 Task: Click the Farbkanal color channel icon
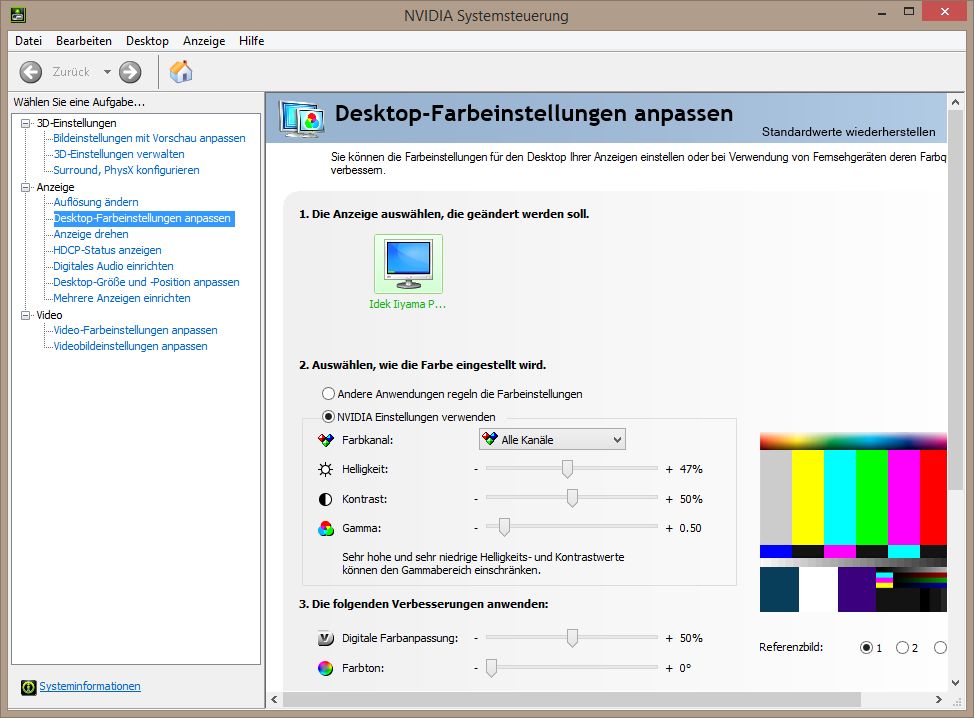(x=326, y=440)
